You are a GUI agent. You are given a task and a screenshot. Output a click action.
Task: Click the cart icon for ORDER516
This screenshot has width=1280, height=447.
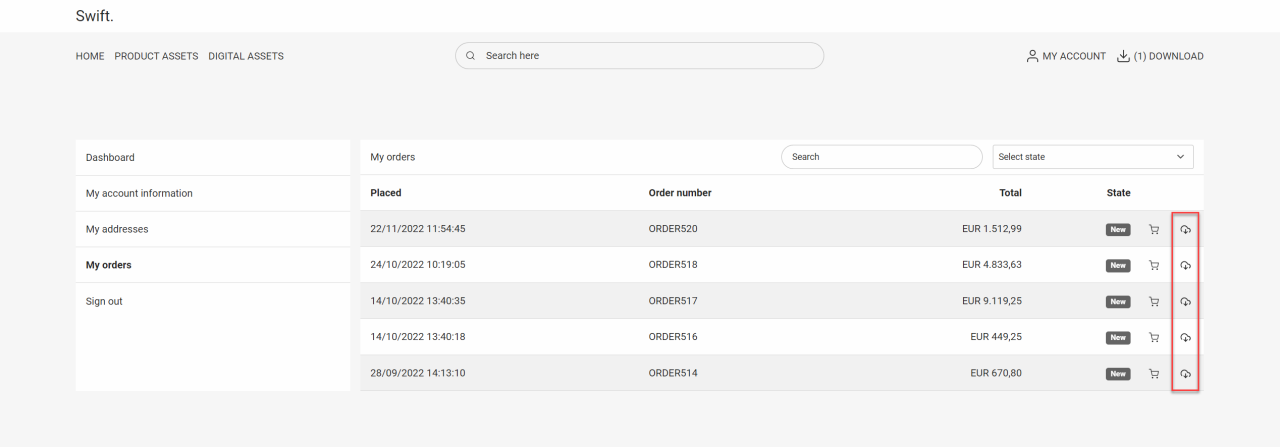click(1154, 338)
